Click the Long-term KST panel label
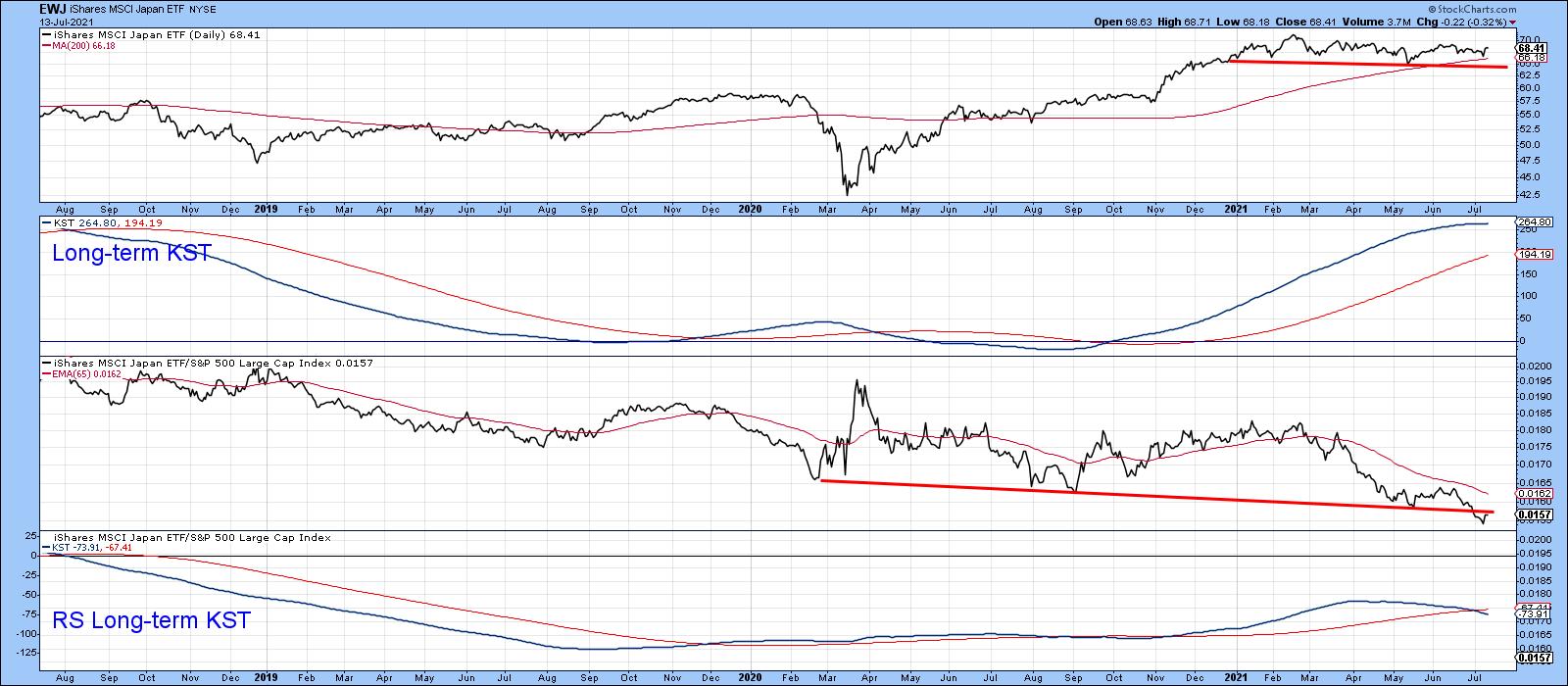The image size is (1568, 686). pos(130,254)
